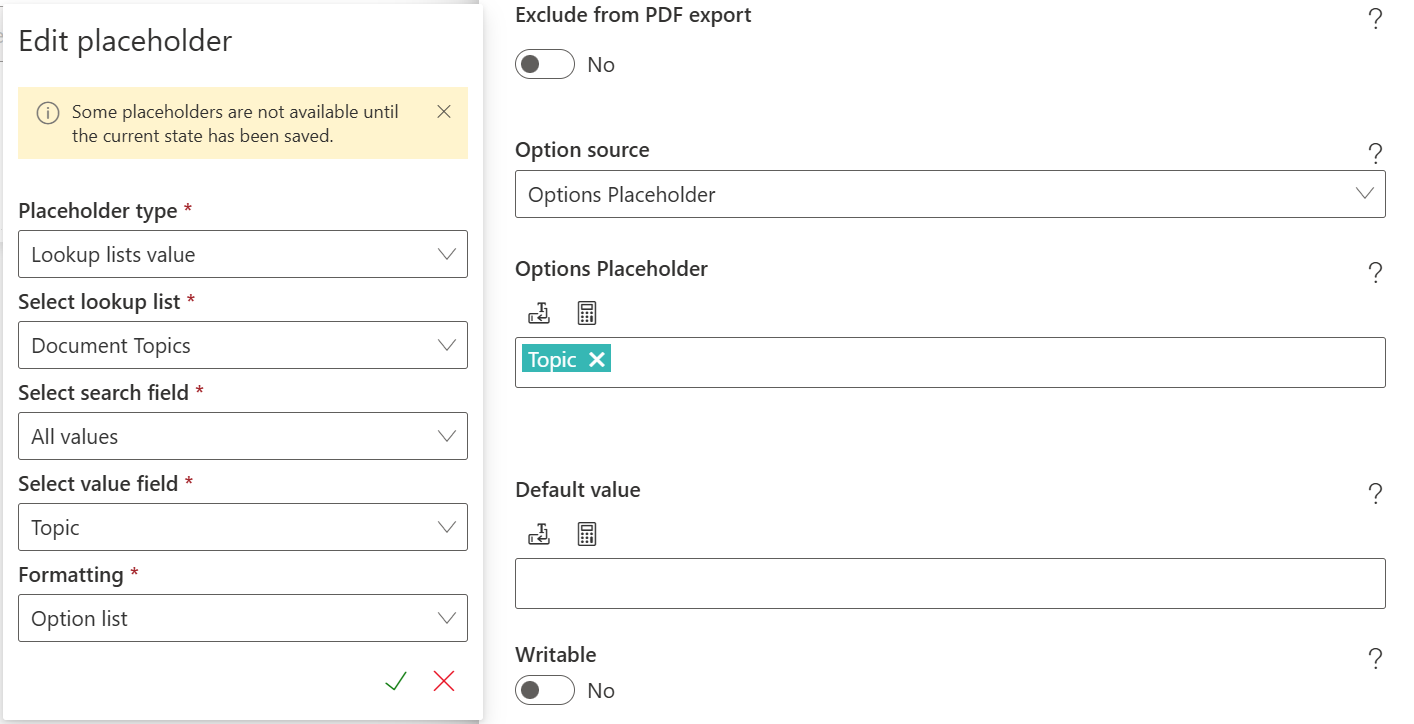The image size is (1414, 724).
Task: Click insert placeholder icon under Default value
Action: [539, 535]
